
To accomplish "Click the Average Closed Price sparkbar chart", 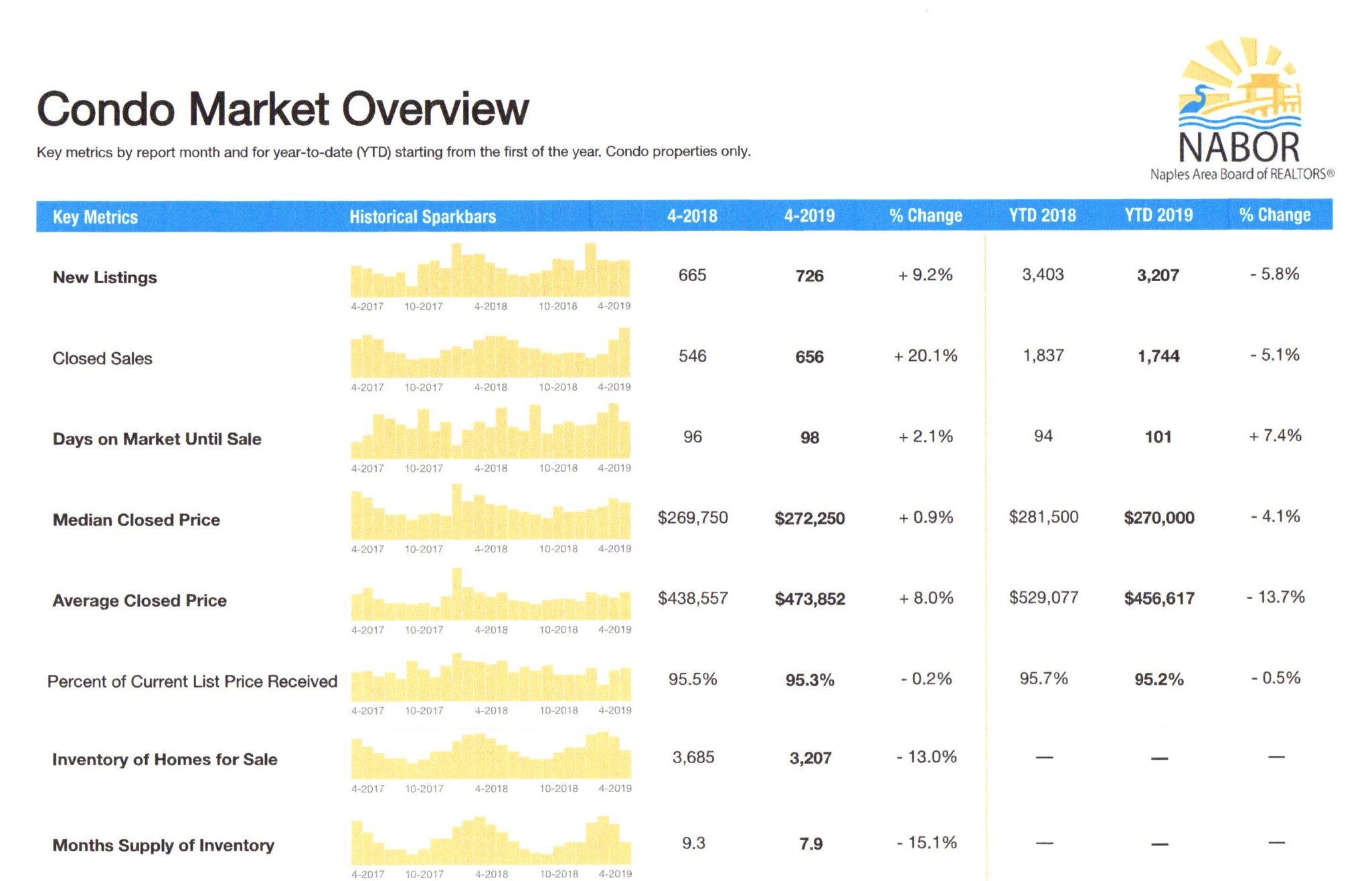I will point(491,594).
